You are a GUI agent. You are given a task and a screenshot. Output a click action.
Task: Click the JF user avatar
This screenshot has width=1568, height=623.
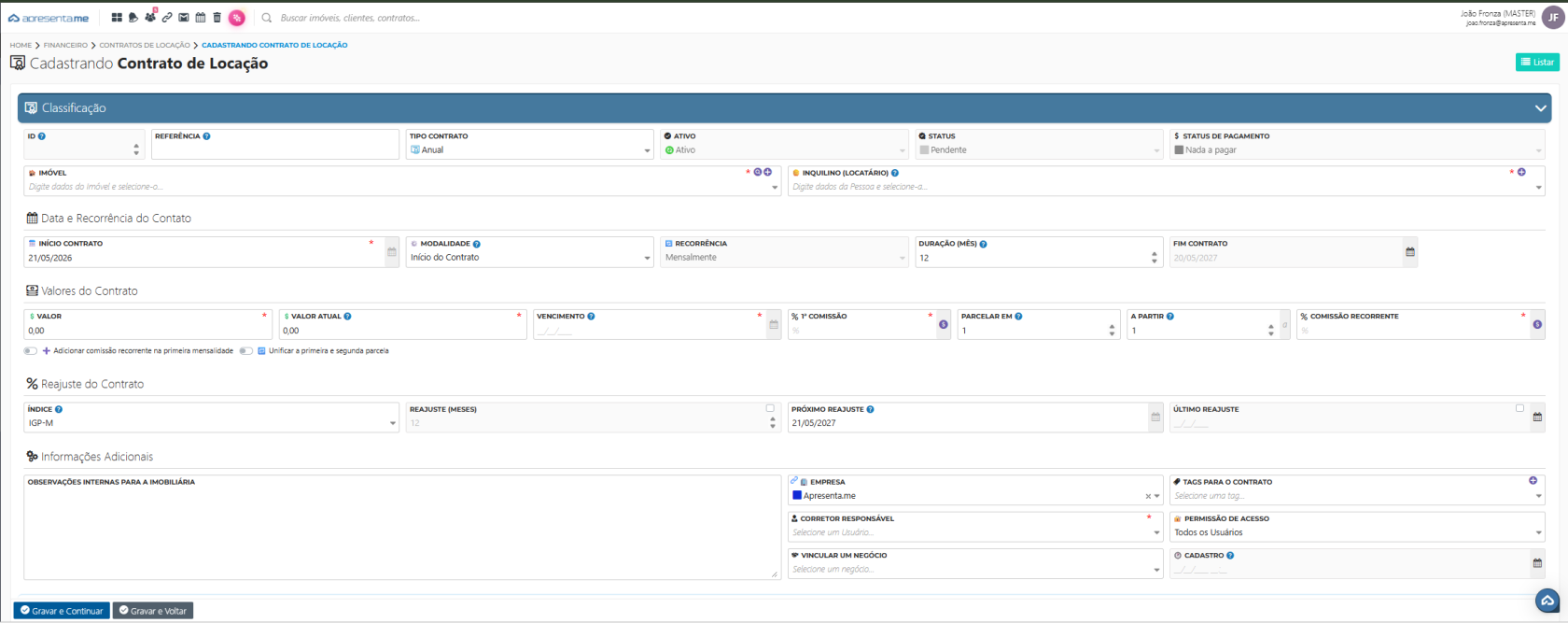(1553, 18)
